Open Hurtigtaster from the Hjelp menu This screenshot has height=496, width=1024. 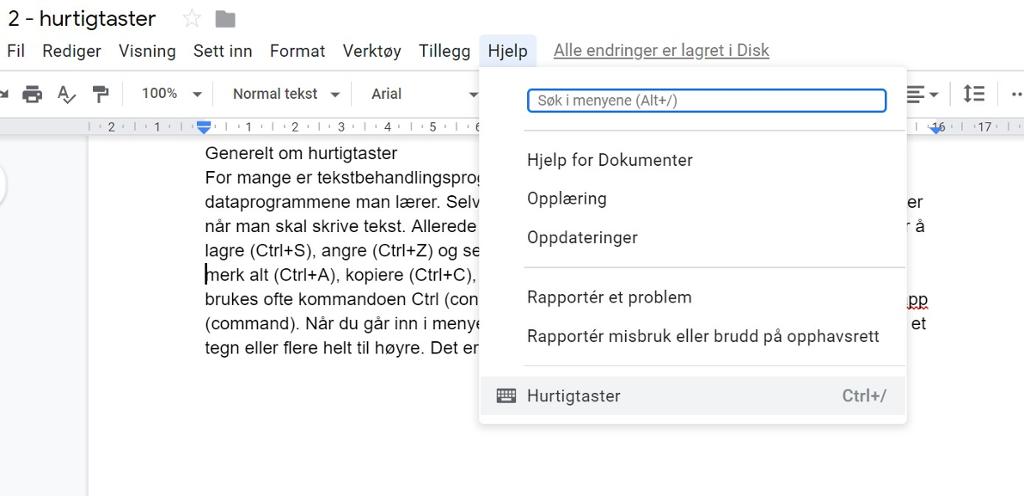(x=692, y=395)
